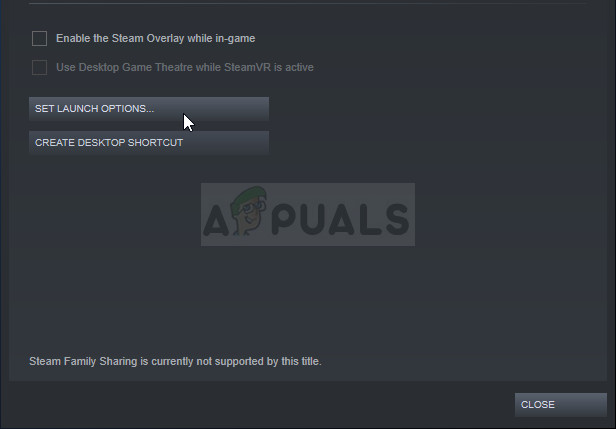Toggle the Desktop Game Theatre checkbox
The width and height of the screenshot is (616, 429).
(x=39, y=67)
